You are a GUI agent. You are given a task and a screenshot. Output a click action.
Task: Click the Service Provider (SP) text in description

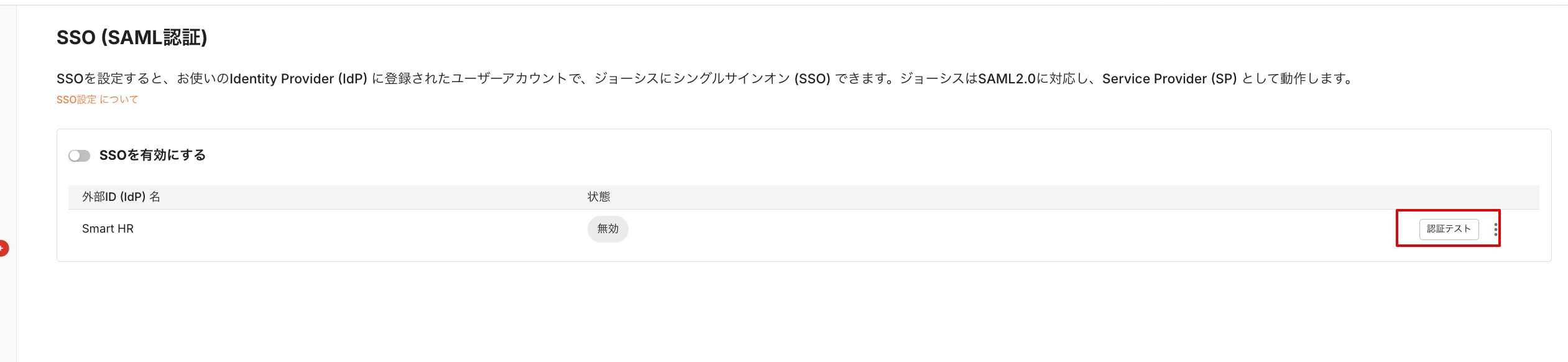tap(1169, 79)
